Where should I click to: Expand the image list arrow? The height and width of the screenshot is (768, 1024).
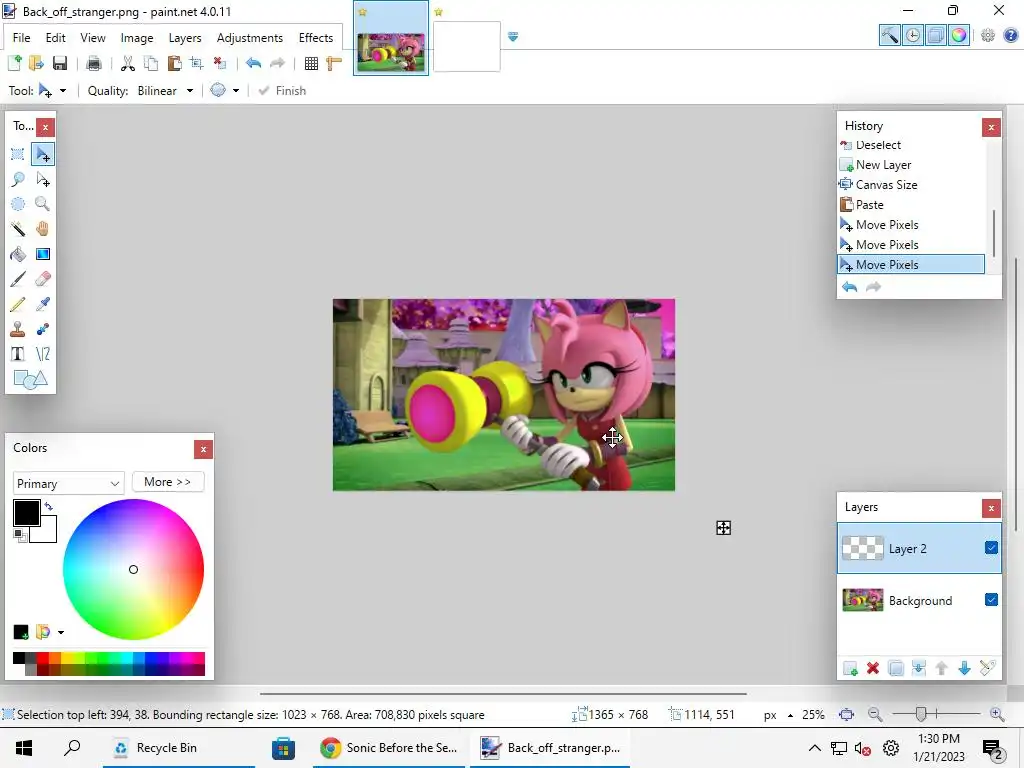tap(513, 37)
